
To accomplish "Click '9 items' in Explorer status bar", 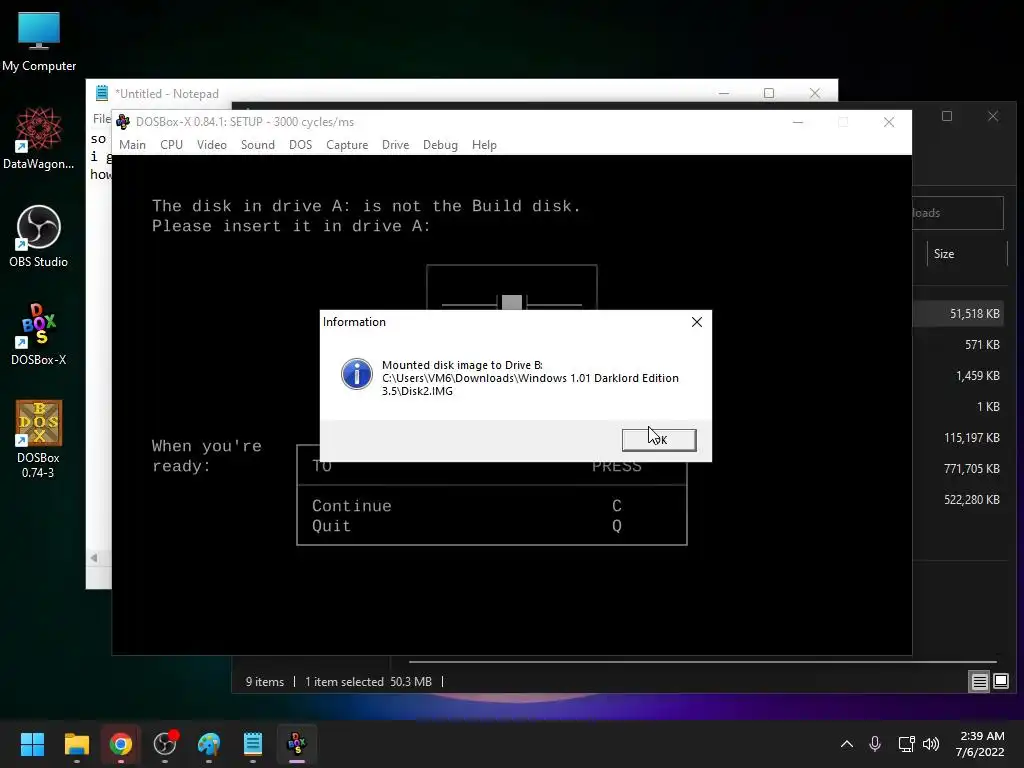I will [x=264, y=682].
